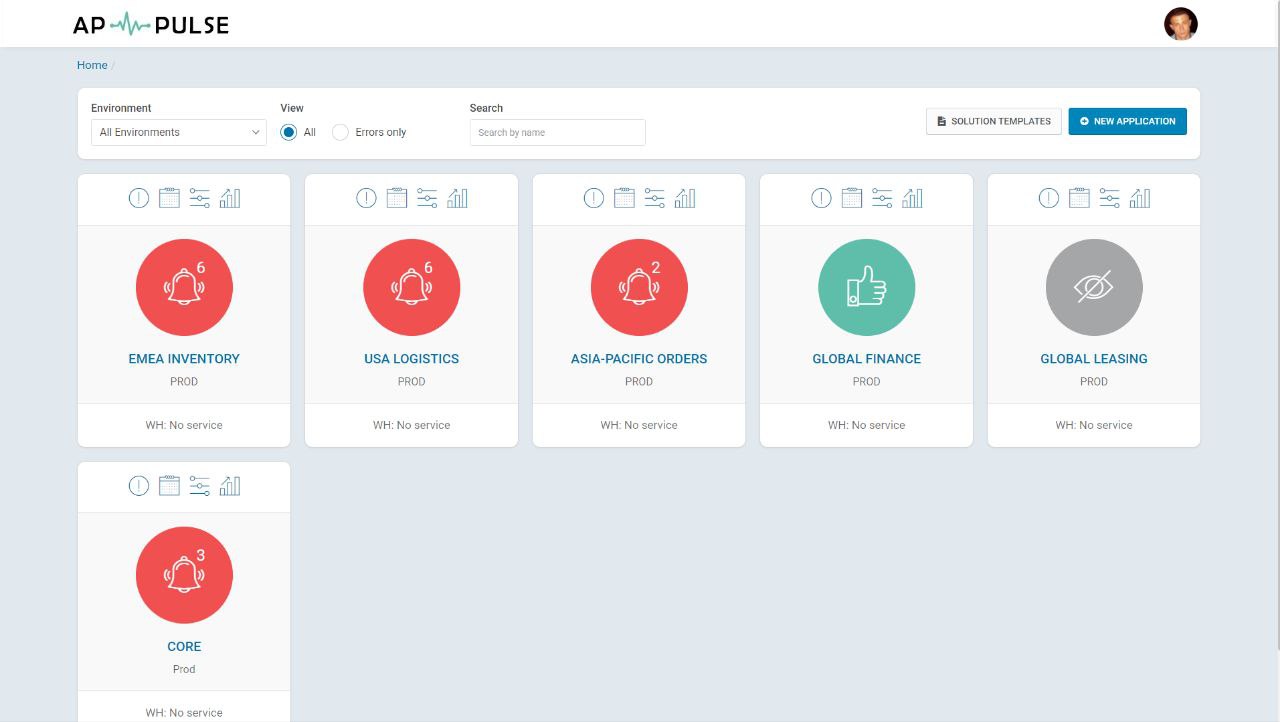
Task: Click the AP Pulse logo
Action: click(x=151, y=24)
